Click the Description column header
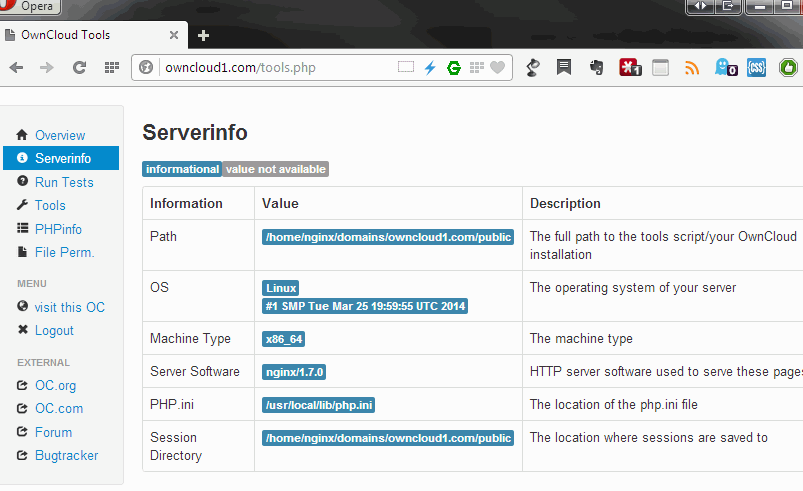The image size is (803, 491). pyautogui.click(x=565, y=203)
